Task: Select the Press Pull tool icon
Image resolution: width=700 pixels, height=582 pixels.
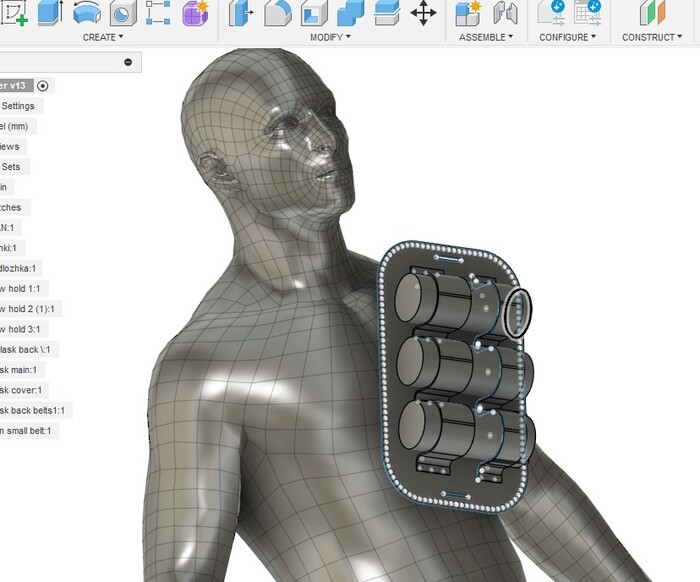Action: click(x=240, y=13)
